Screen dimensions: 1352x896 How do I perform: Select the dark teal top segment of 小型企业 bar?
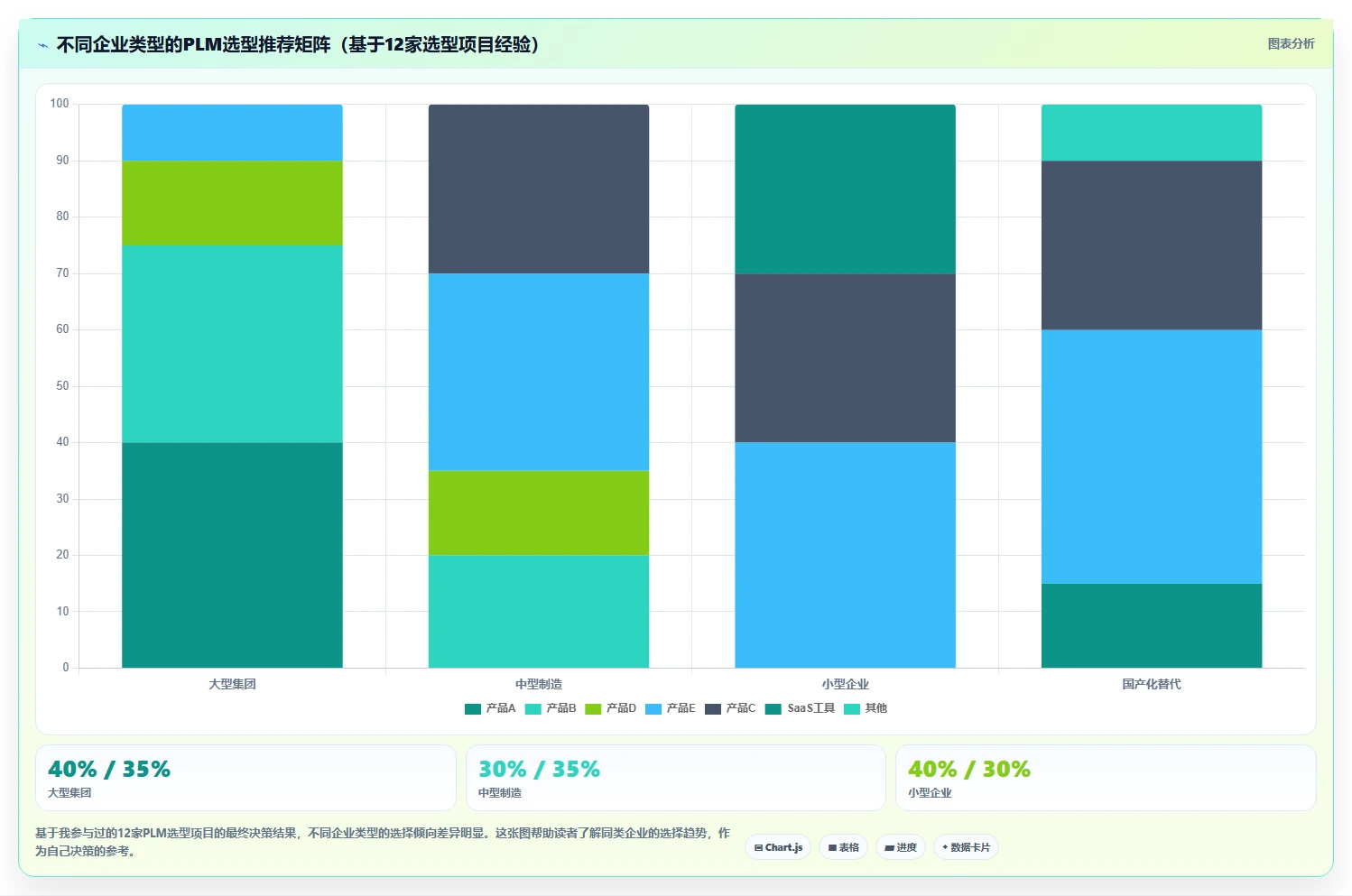pyautogui.click(x=845, y=189)
